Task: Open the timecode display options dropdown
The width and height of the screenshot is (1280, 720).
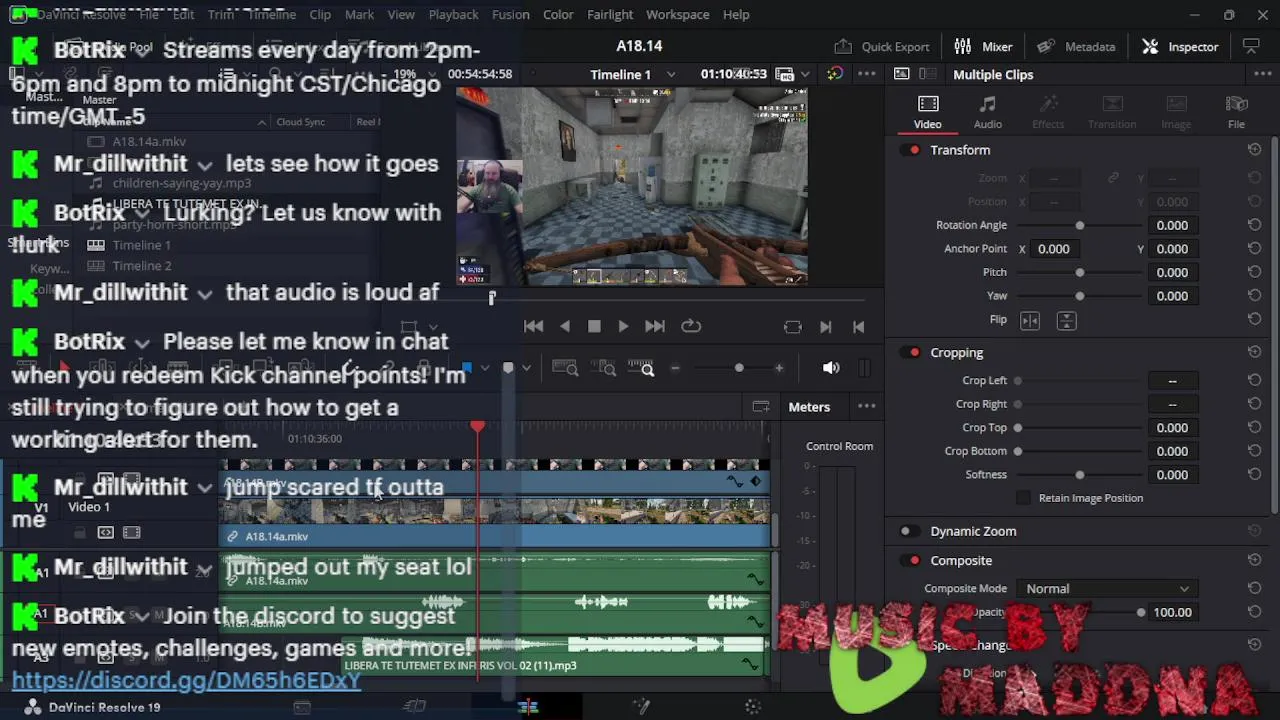Action: [805, 74]
